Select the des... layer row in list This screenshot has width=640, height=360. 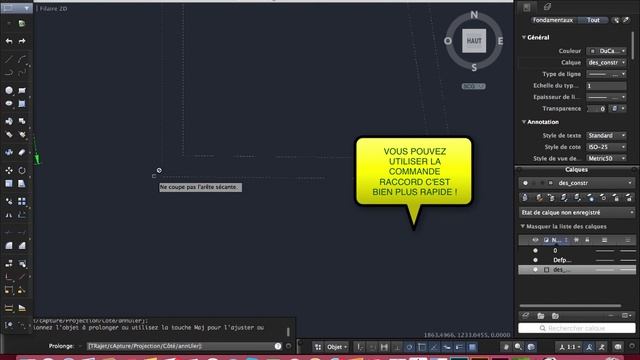577,269
